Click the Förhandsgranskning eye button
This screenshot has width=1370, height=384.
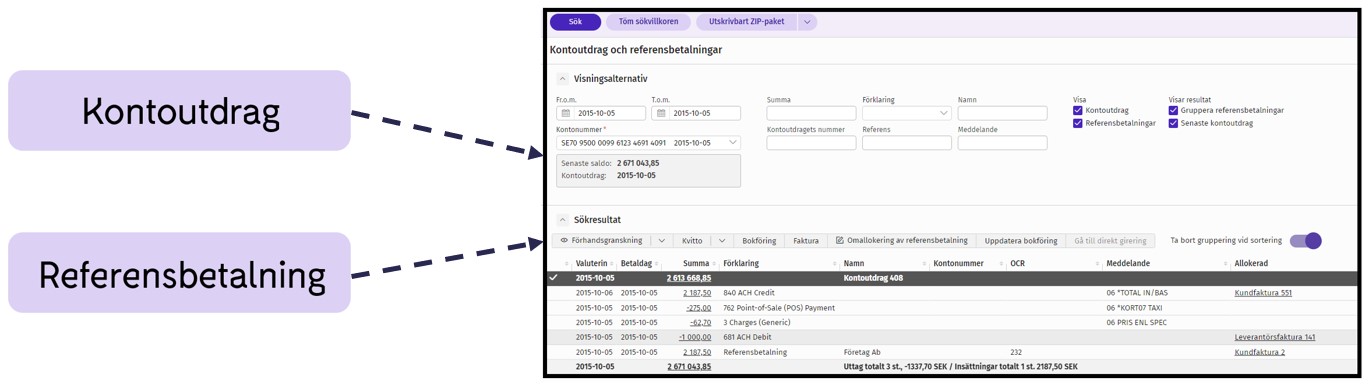click(601, 241)
